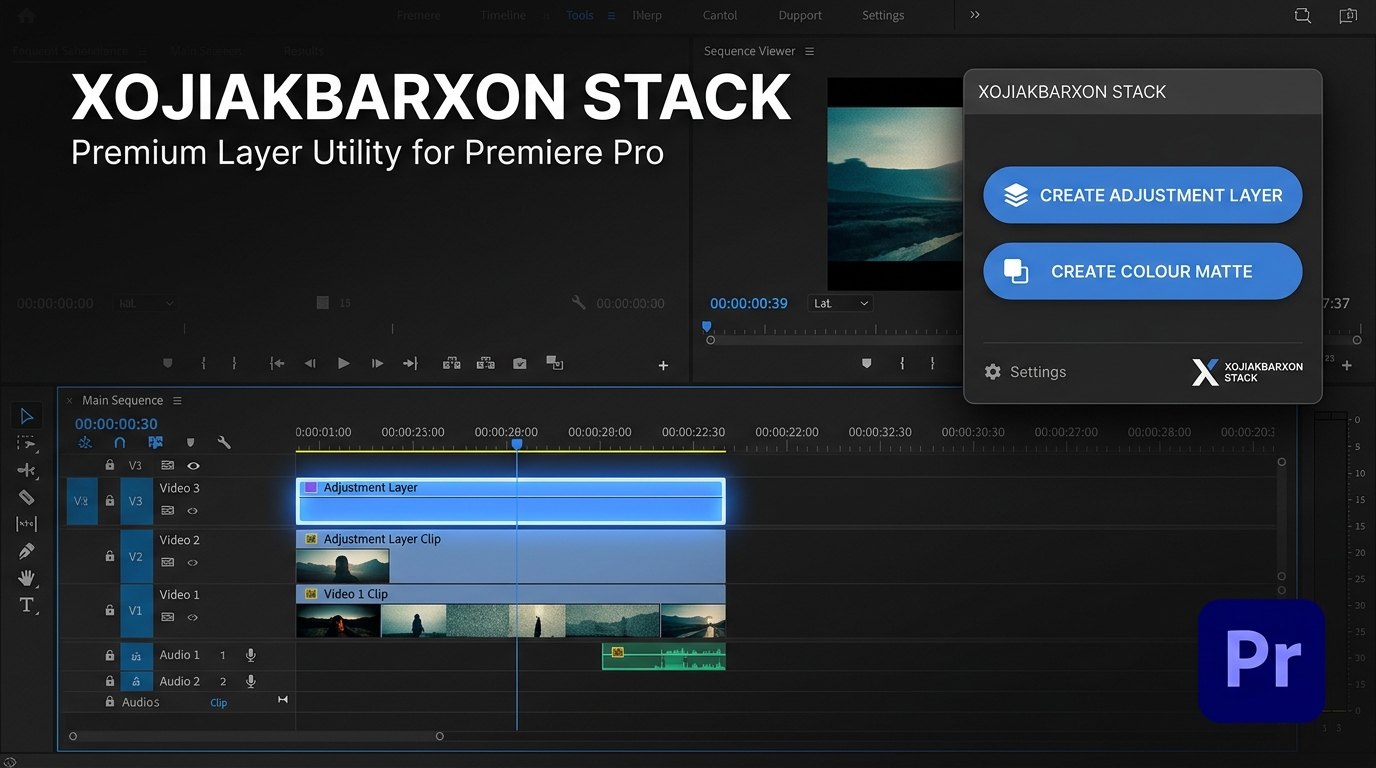Click the Insert edit icon

(x=451, y=364)
